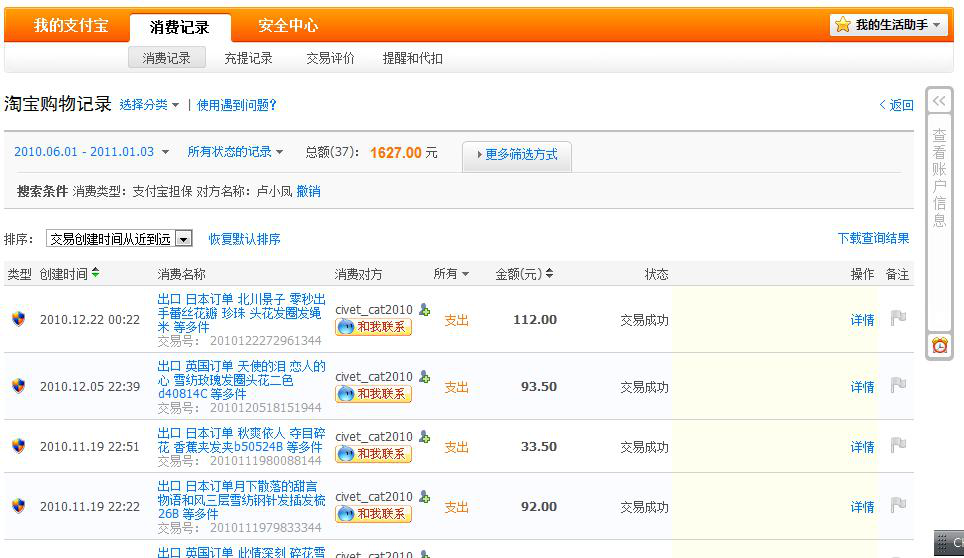Open item 出口 日本订单 北川景子 零秒出手
Viewport: 964px width, 558px height.
(x=241, y=313)
